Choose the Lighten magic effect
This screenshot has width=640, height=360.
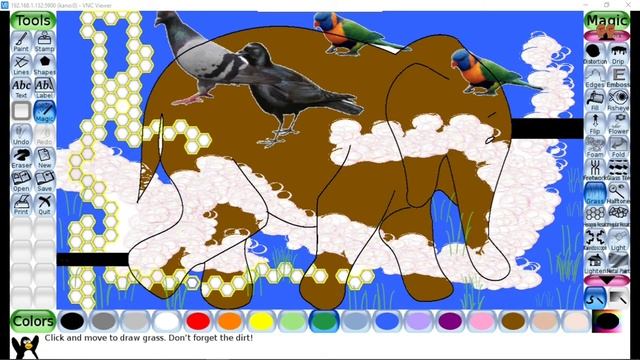click(x=595, y=263)
